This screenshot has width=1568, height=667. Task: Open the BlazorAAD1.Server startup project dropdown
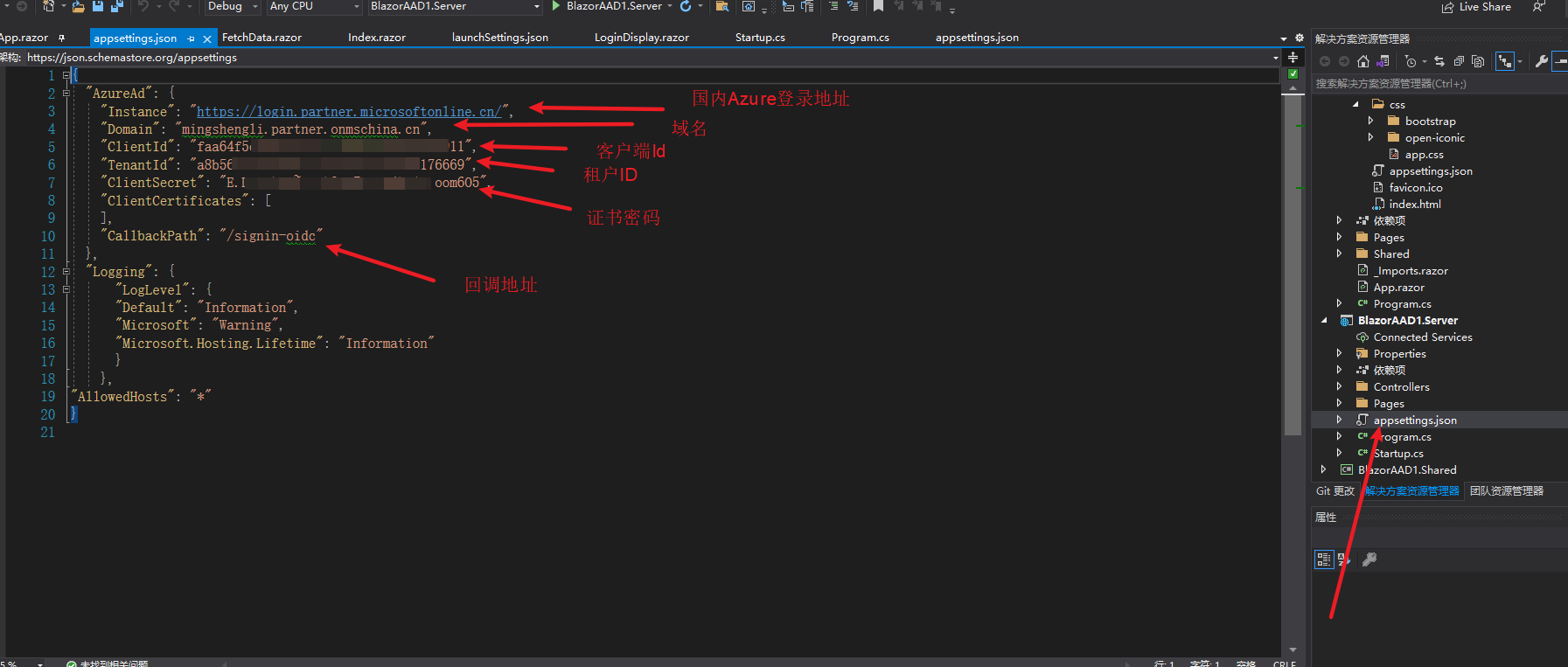(455, 6)
